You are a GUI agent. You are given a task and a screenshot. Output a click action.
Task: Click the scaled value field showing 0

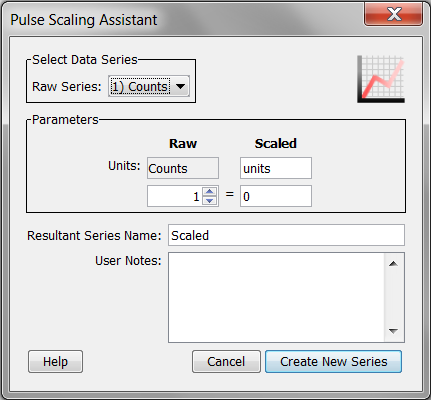(x=276, y=196)
